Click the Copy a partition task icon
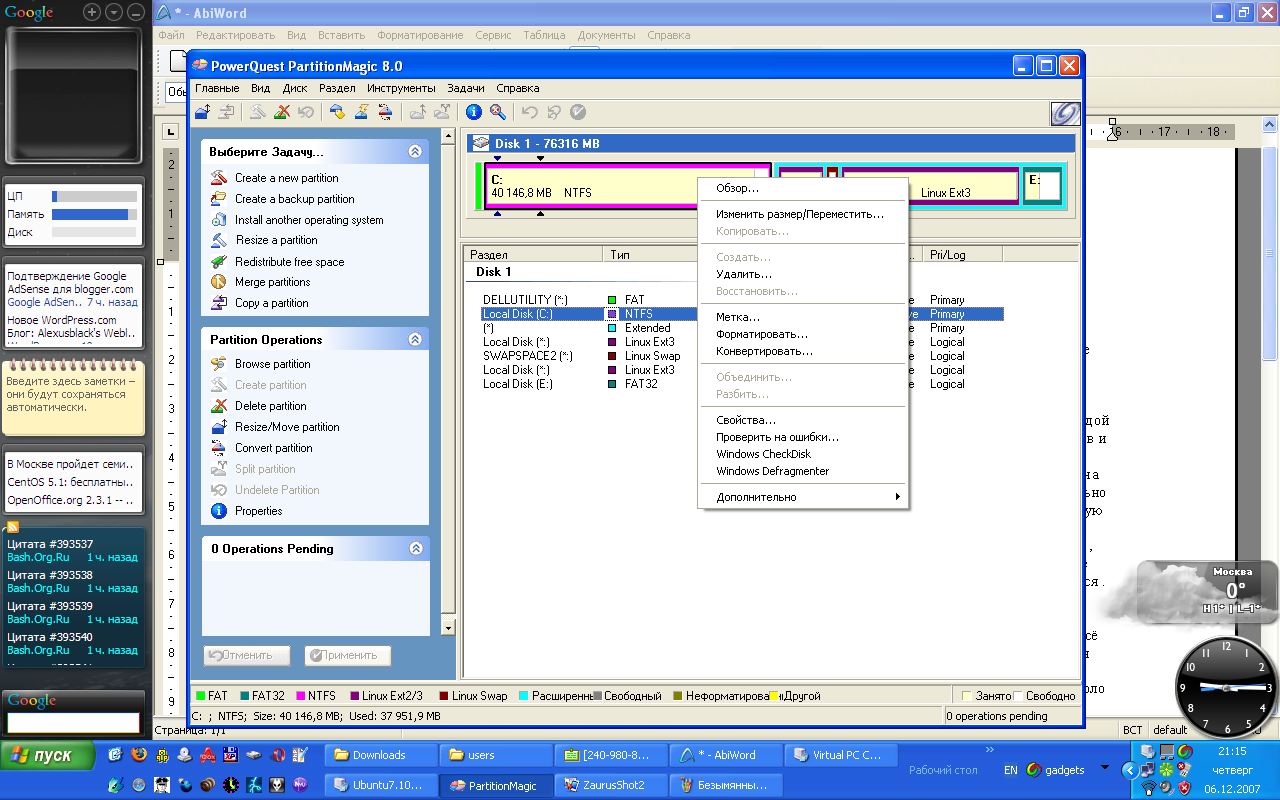This screenshot has width=1280, height=800. [219, 303]
